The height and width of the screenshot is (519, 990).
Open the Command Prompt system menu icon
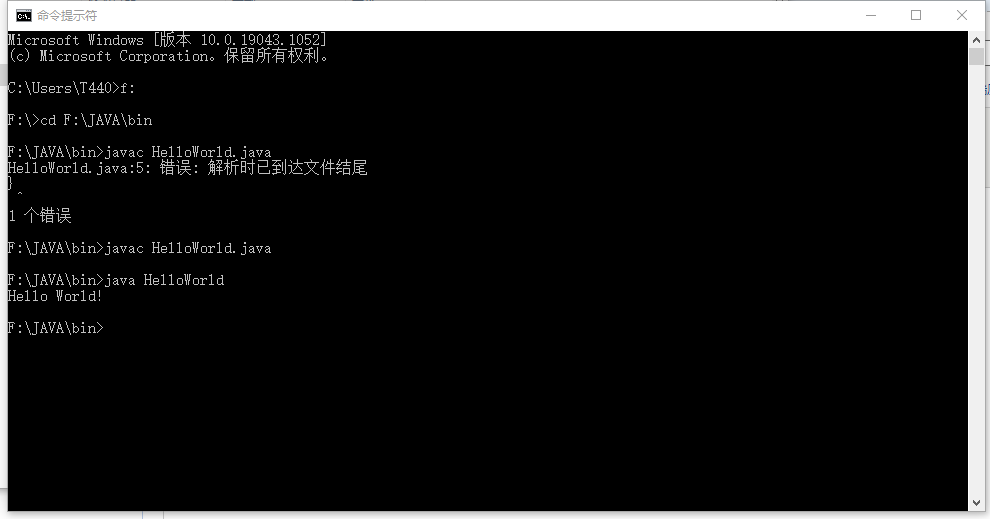(x=23, y=16)
